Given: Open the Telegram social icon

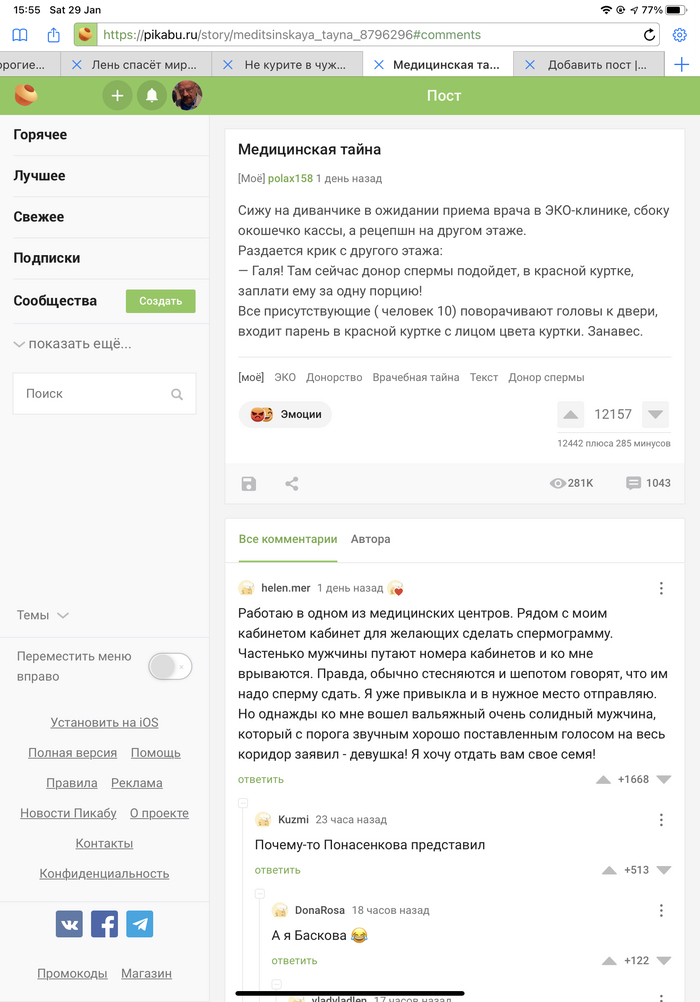Looking at the screenshot, I should (x=140, y=924).
